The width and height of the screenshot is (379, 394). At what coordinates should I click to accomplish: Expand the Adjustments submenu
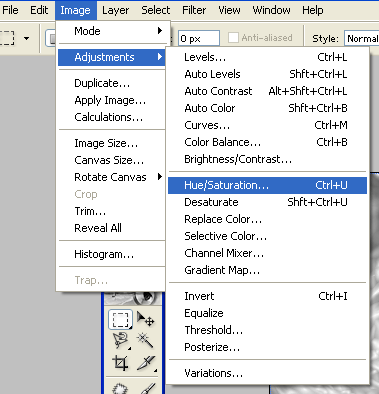[x=112, y=57]
